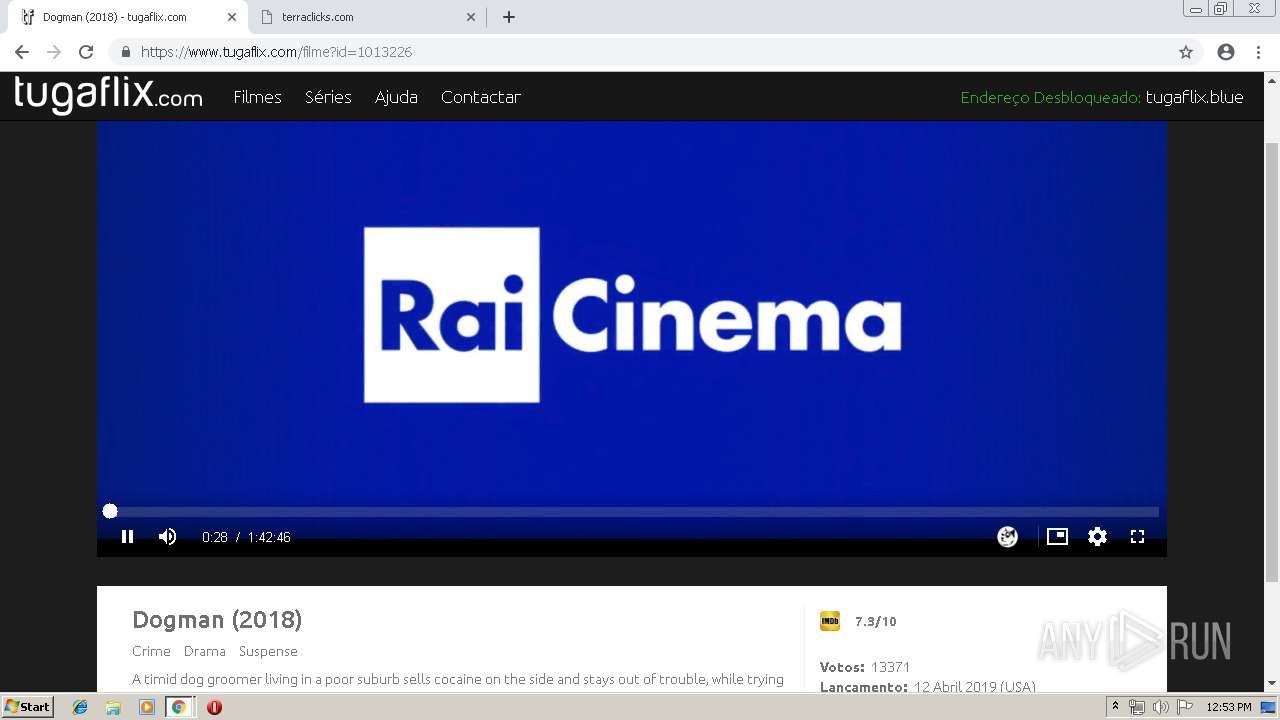Image resolution: width=1280 pixels, height=720 pixels.
Task: Open the Contactar page
Action: (481, 97)
